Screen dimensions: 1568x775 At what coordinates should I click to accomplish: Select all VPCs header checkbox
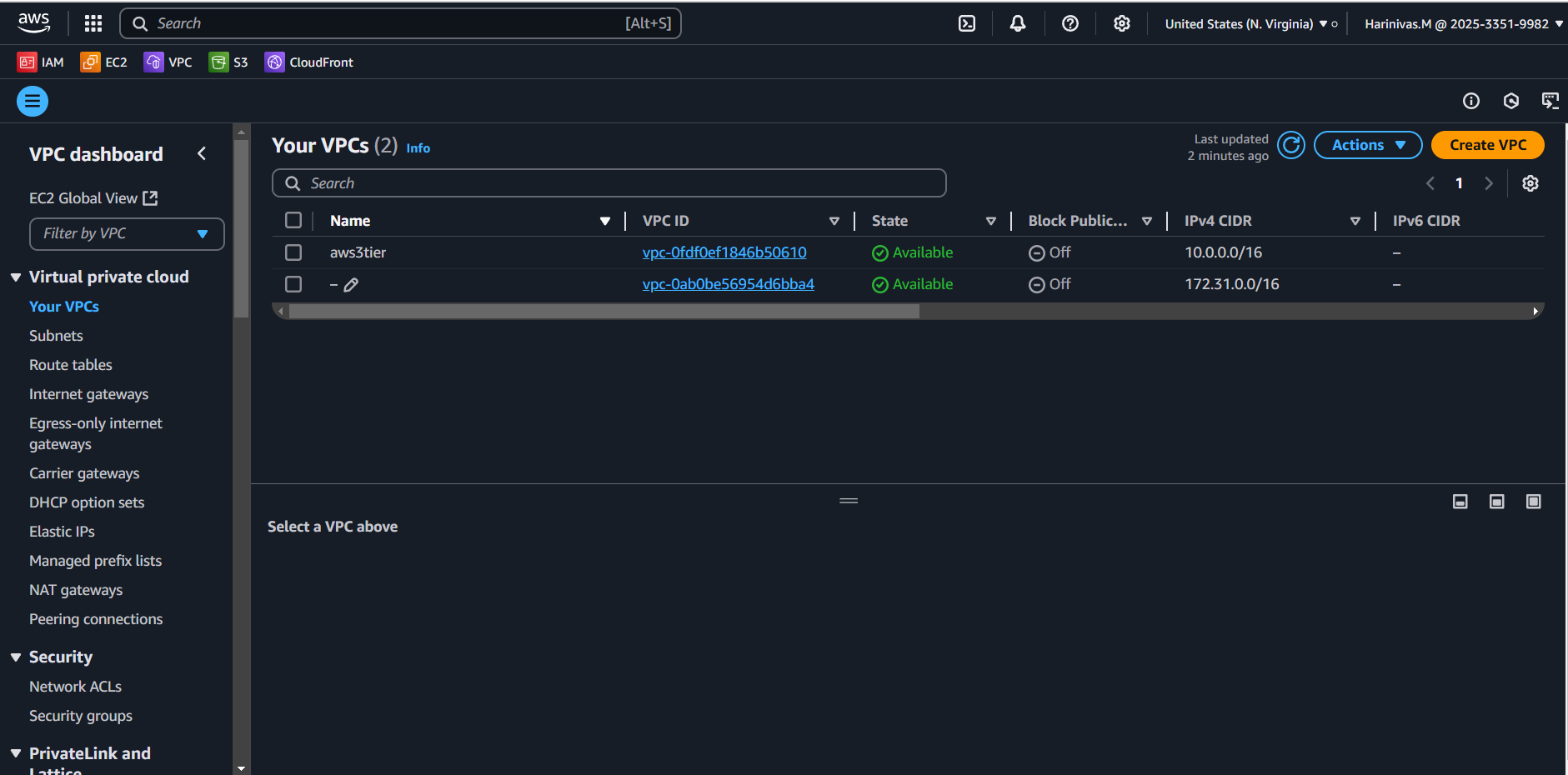tap(293, 220)
